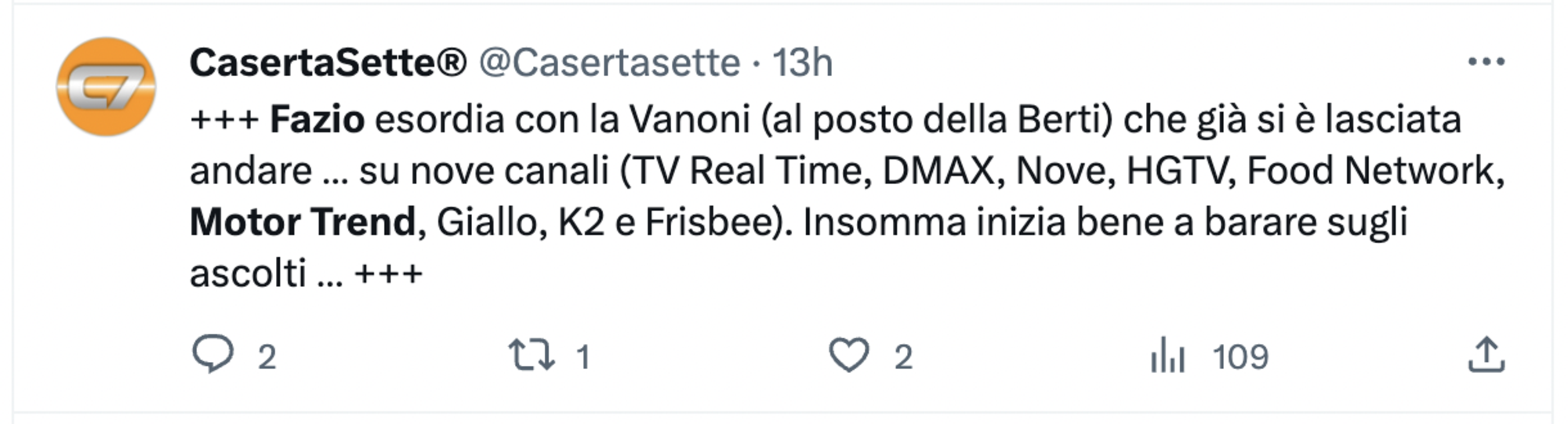Click the bold word Fazio in tweet
The height and width of the screenshot is (424, 1568).
[x=317, y=120]
